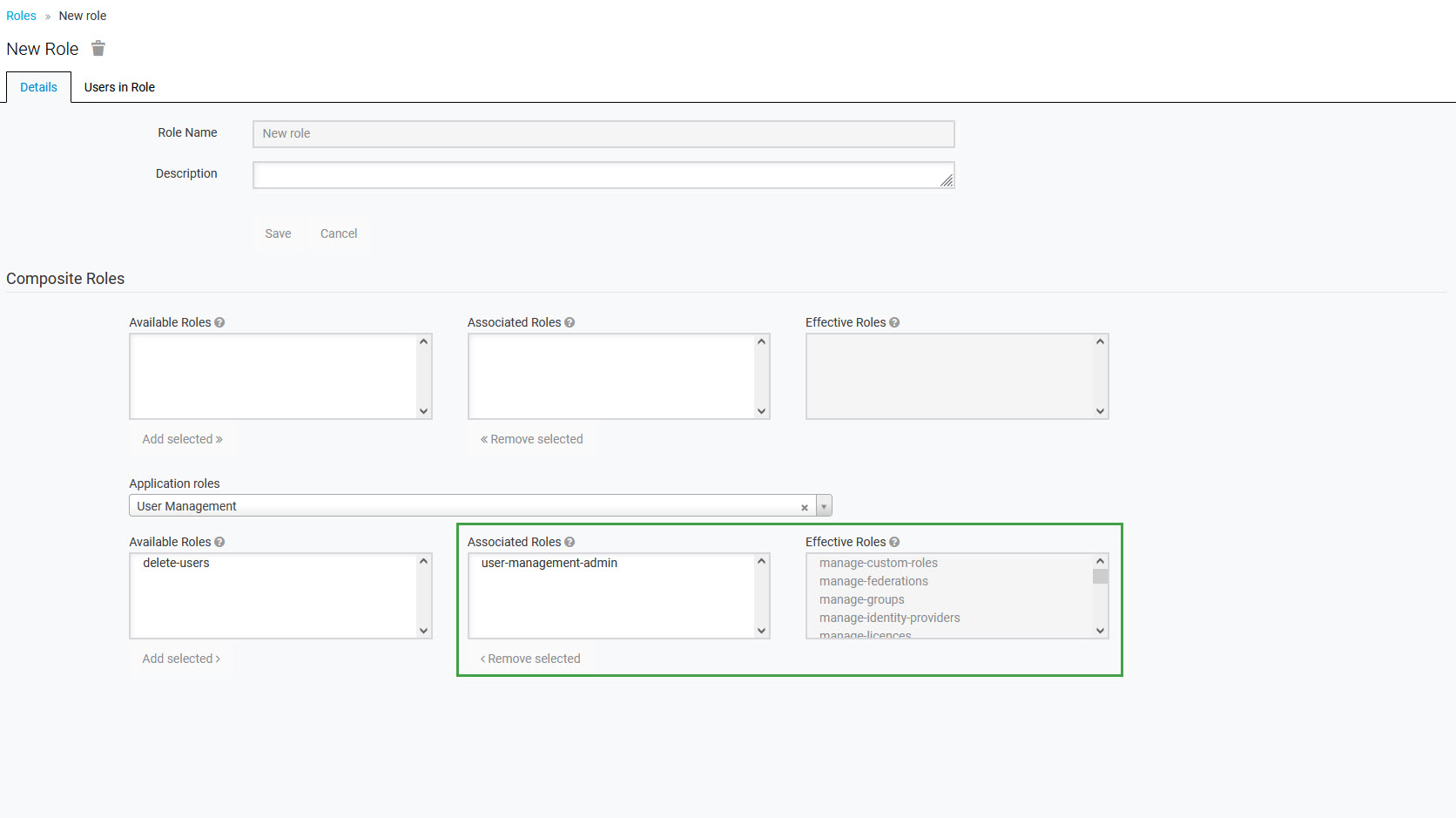Screen dimensions: 1456x818
Task: Click help icon beside application Effective Roles
Action: [x=894, y=542]
